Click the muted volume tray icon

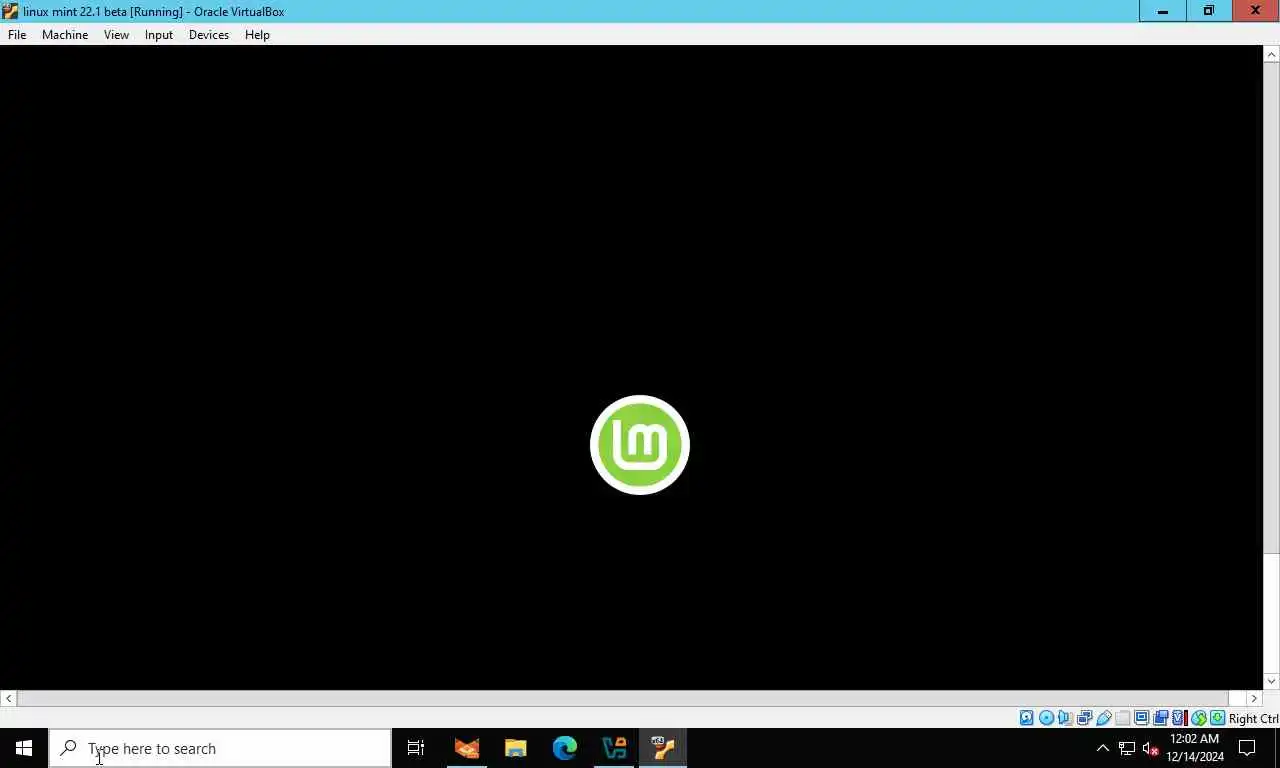[x=1150, y=748]
